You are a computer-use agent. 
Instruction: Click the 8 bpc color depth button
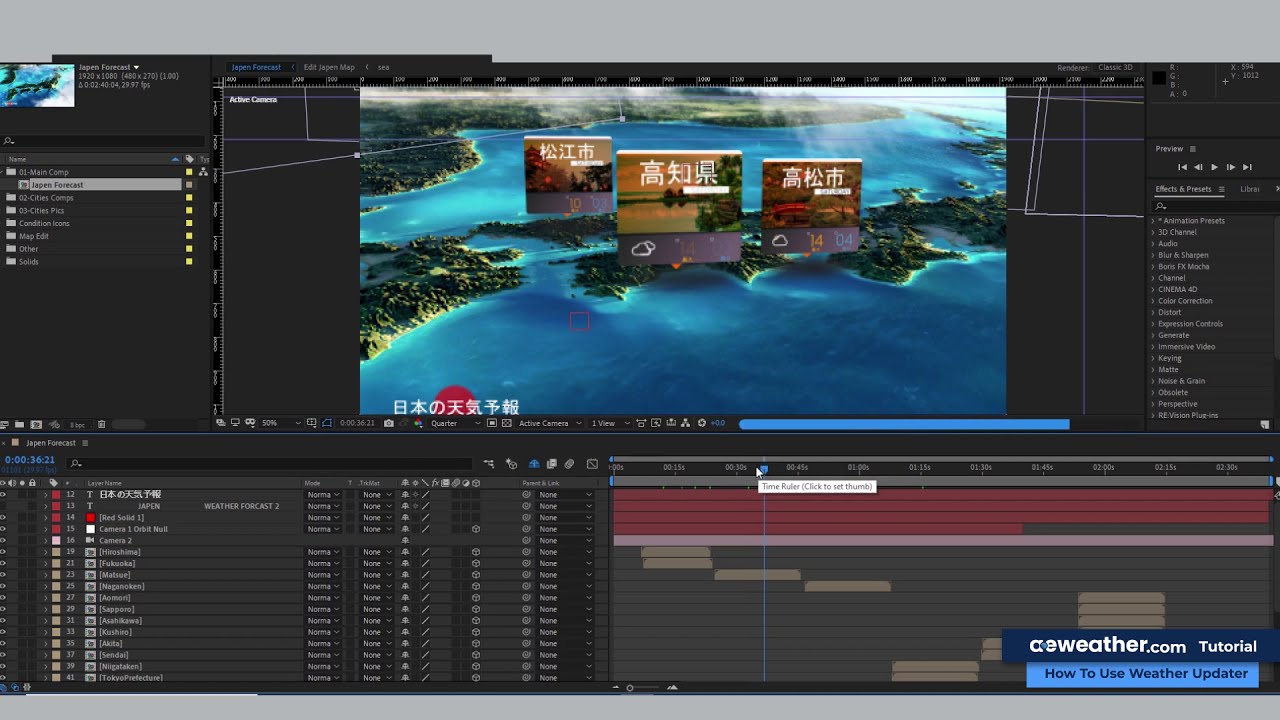point(77,425)
